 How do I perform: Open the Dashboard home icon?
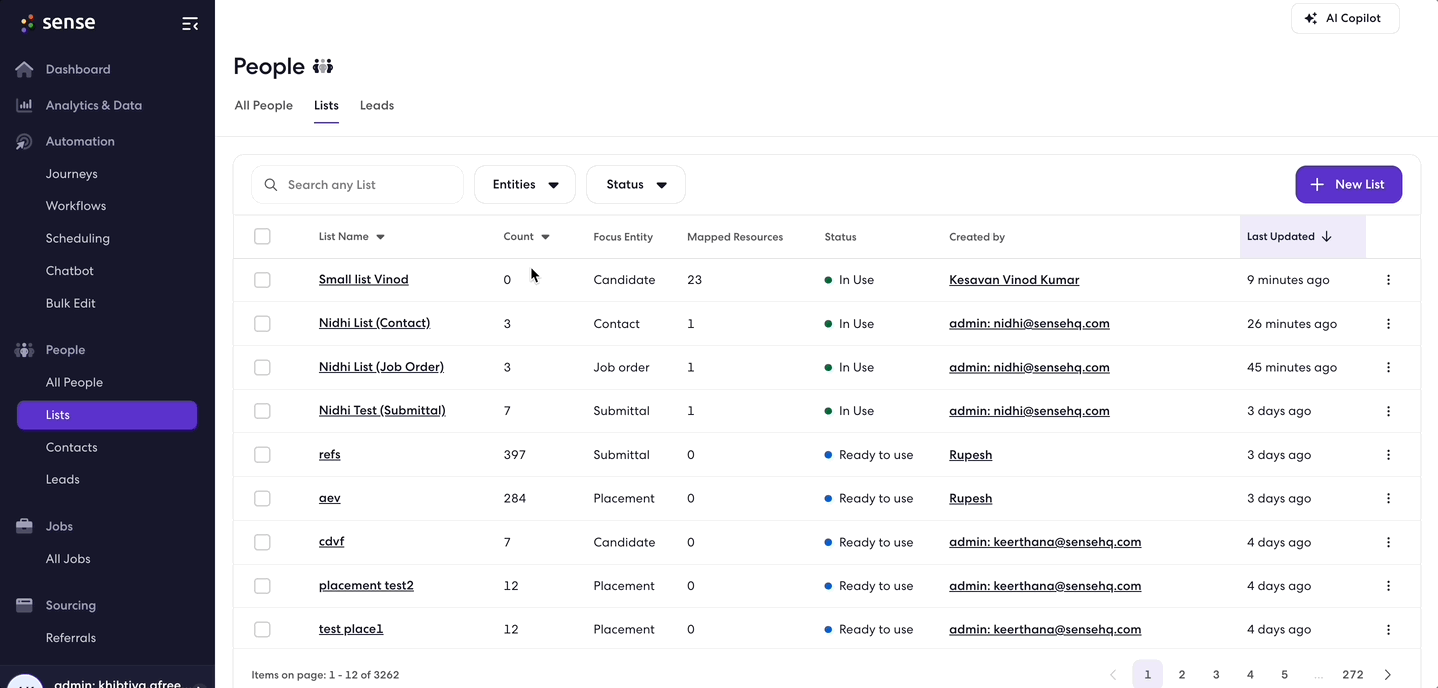pos(24,69)
